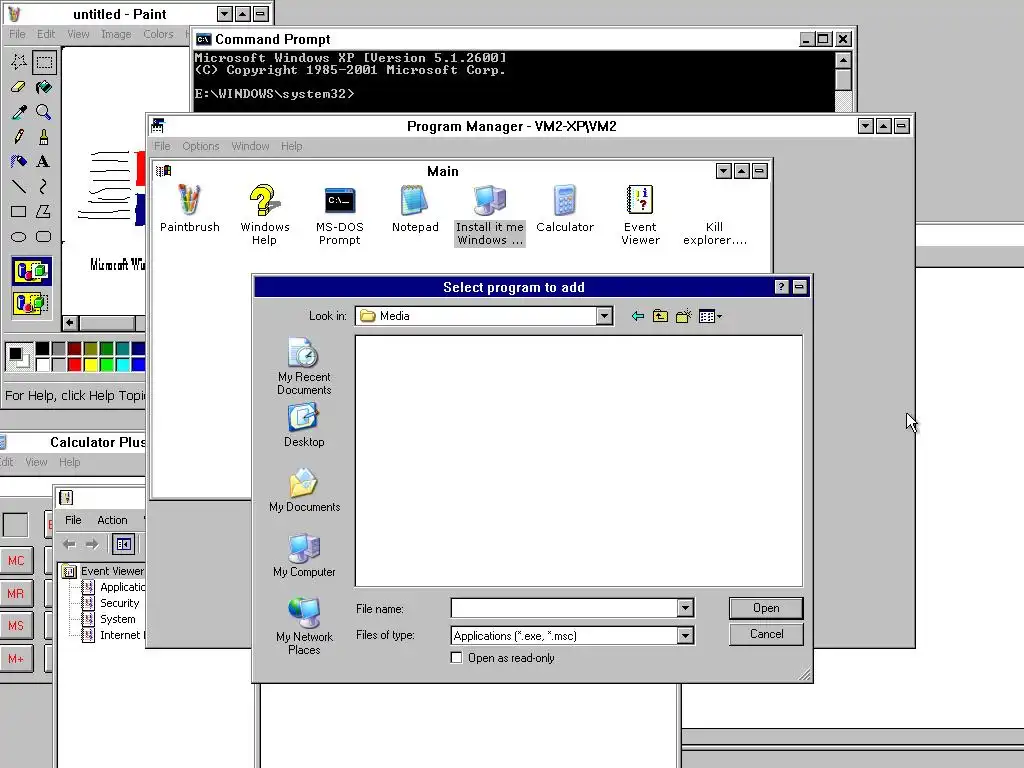Click the File name input field

click(564, 608)
